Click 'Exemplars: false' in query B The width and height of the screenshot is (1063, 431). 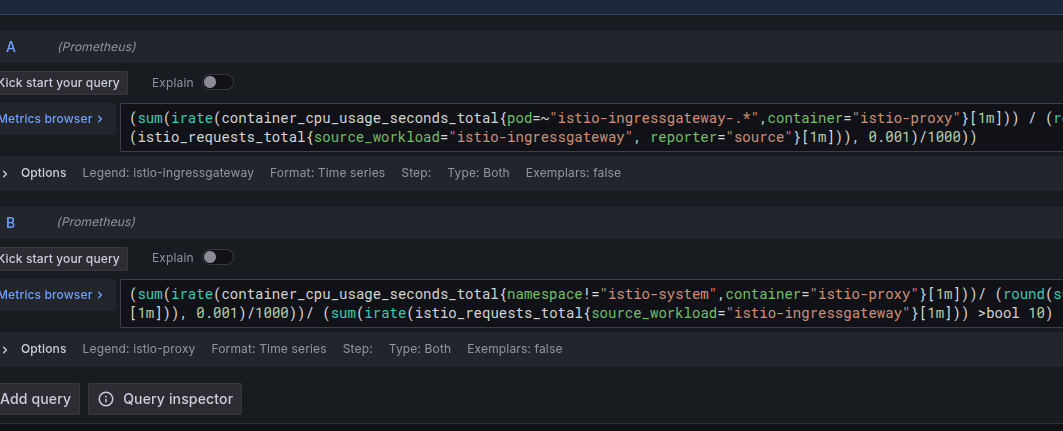pyautogui.click(x=515, y=349)
